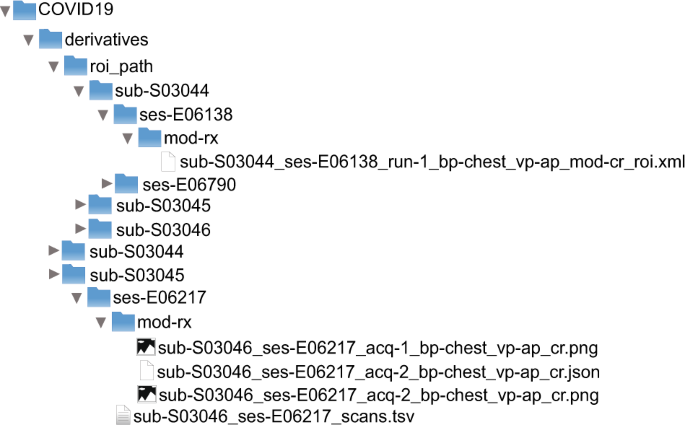Click the acq-2 JSON file icon

click(x=146, y=371)
